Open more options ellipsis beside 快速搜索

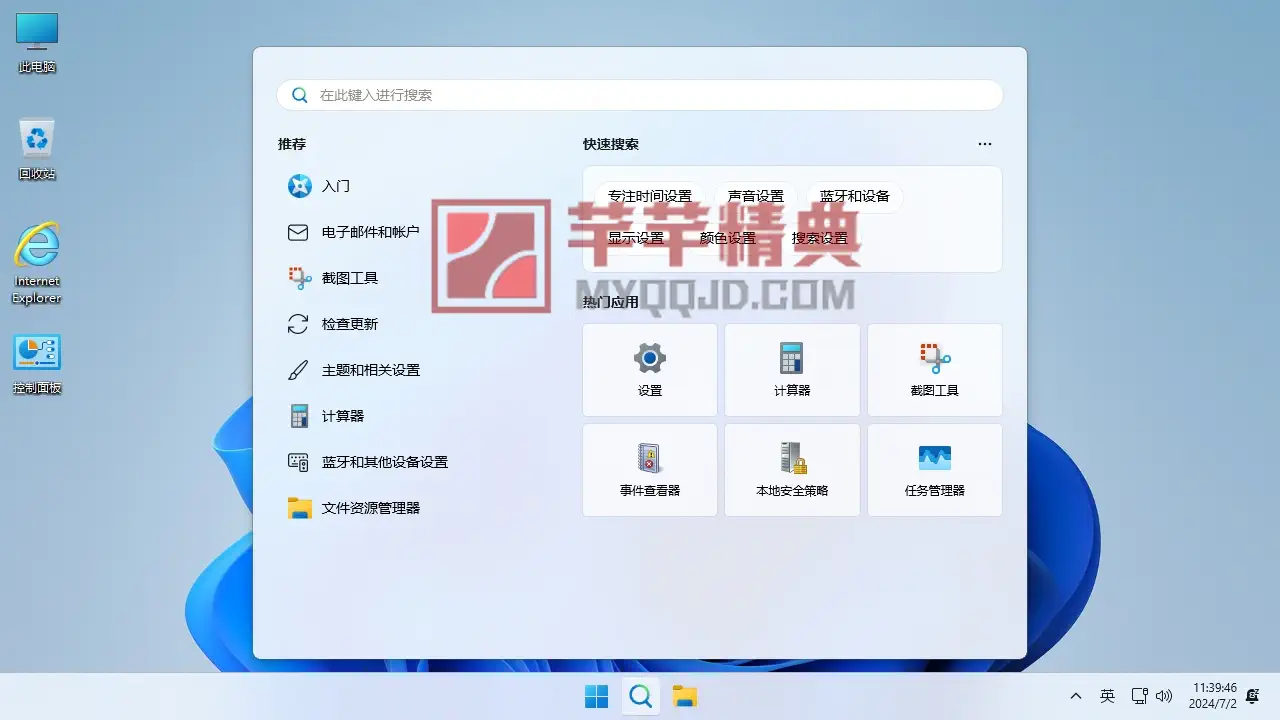(985, 144)
